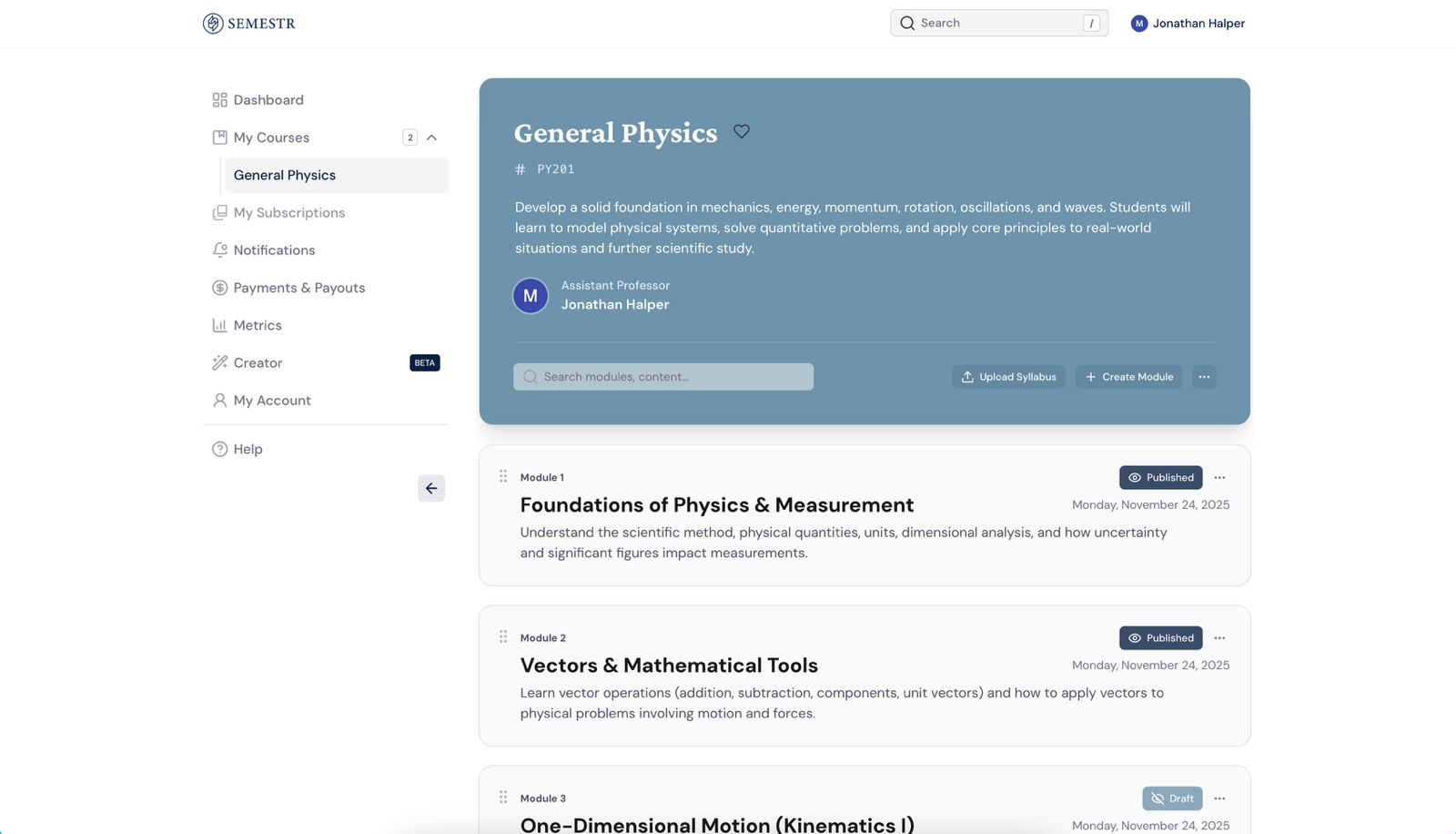Open Foundations of Physics & Measurement module

click(x=717, y=505)
